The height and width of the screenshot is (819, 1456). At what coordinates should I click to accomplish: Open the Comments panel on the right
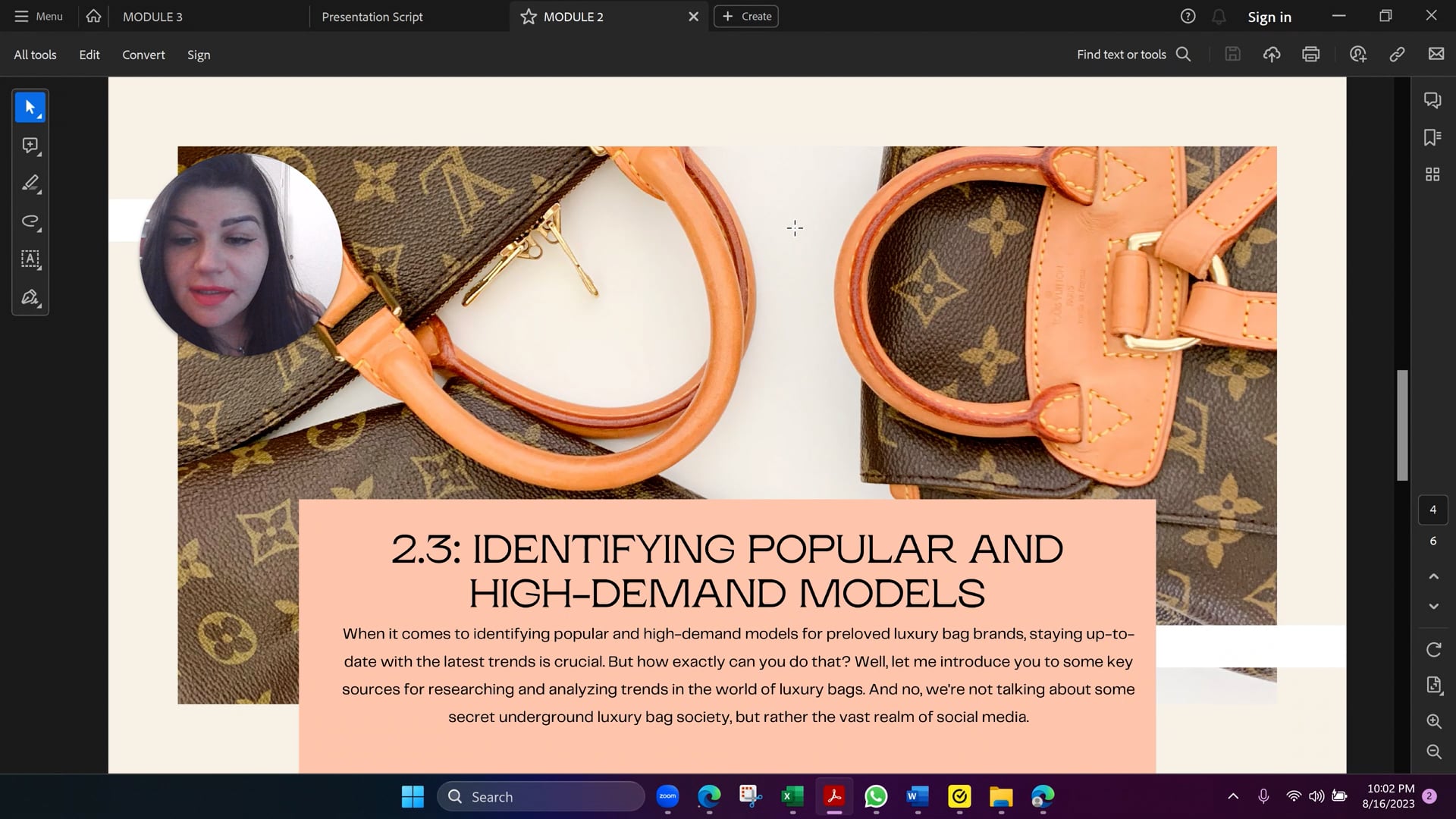click(1433, 99)
